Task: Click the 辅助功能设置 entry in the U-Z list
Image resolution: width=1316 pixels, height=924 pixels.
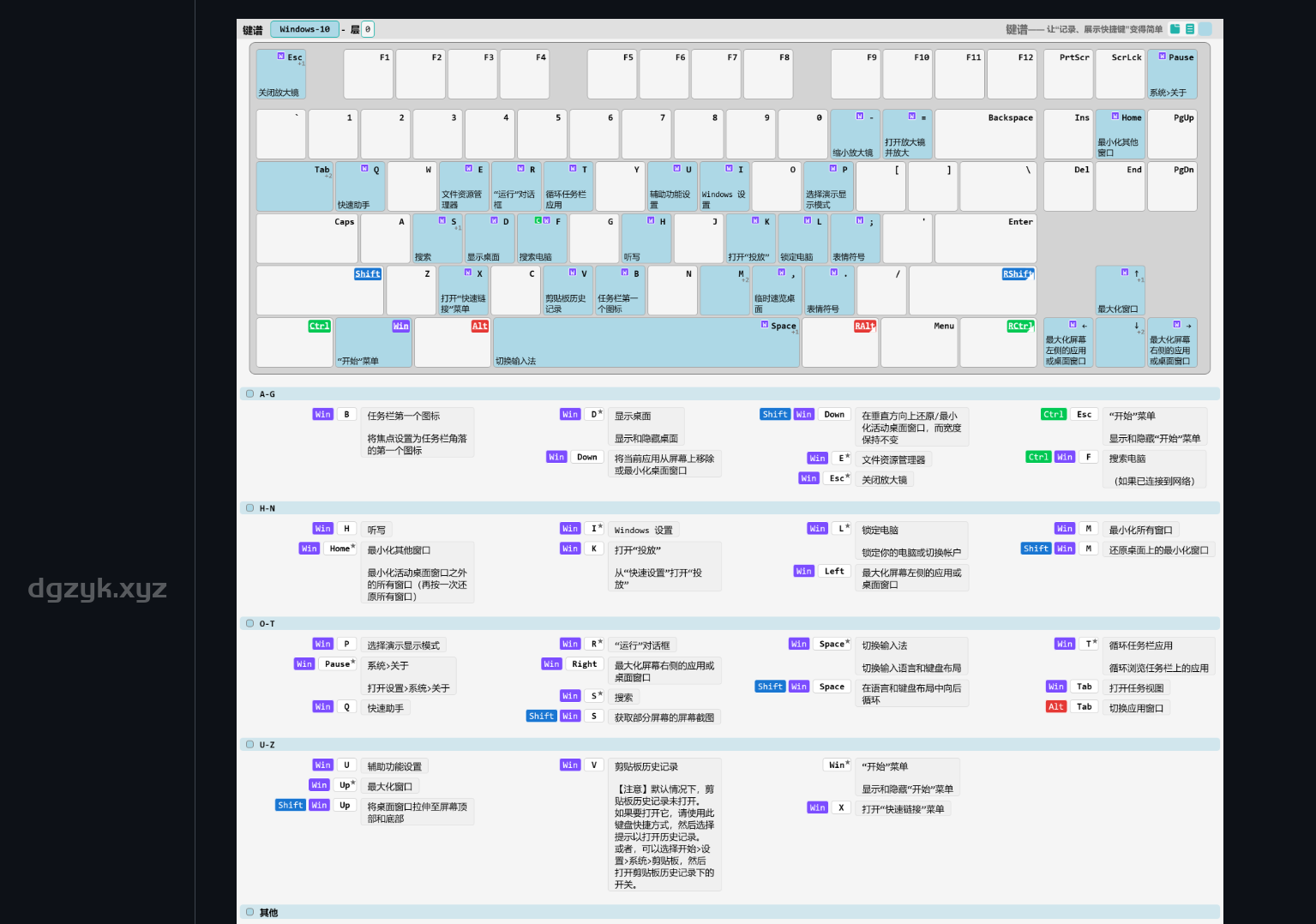Action: (x=394, y=767)
